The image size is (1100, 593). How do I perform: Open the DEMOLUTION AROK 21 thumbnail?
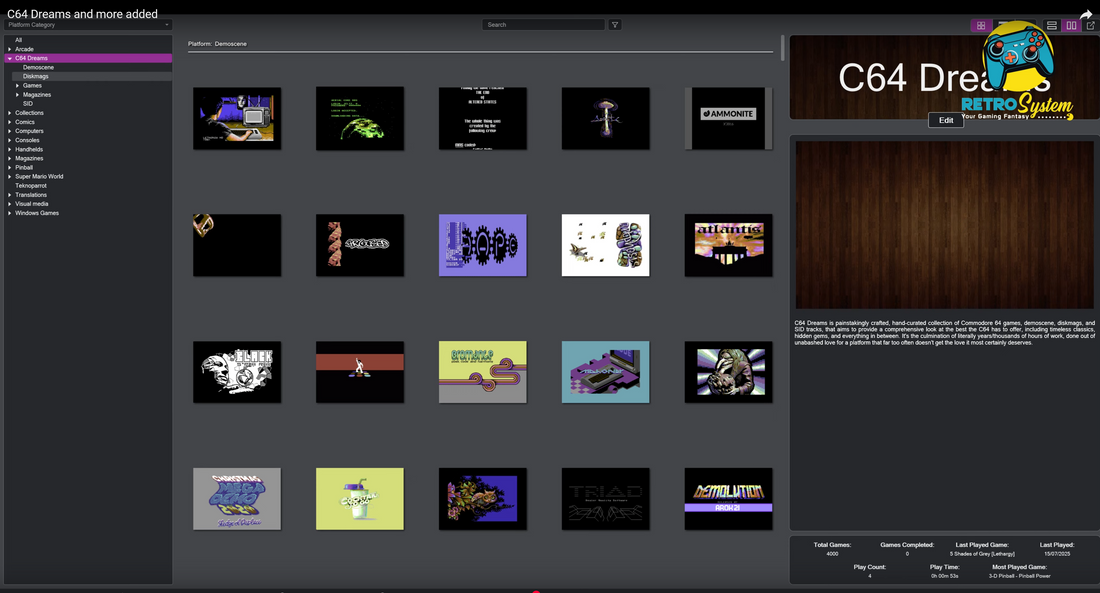point(728,499)
